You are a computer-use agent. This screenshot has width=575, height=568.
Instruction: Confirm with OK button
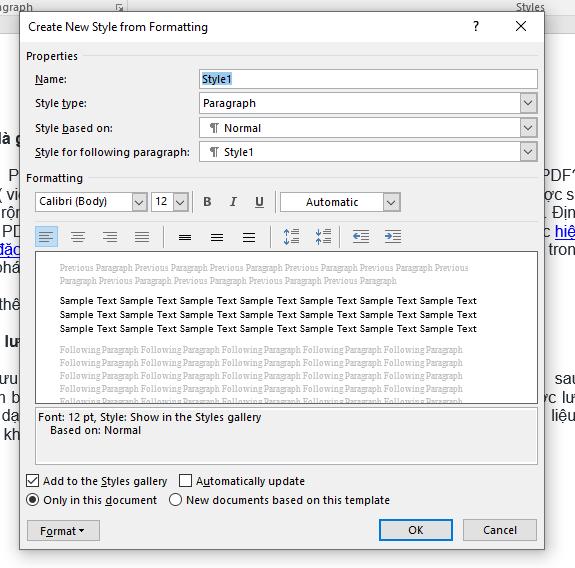tap(415, 530)
